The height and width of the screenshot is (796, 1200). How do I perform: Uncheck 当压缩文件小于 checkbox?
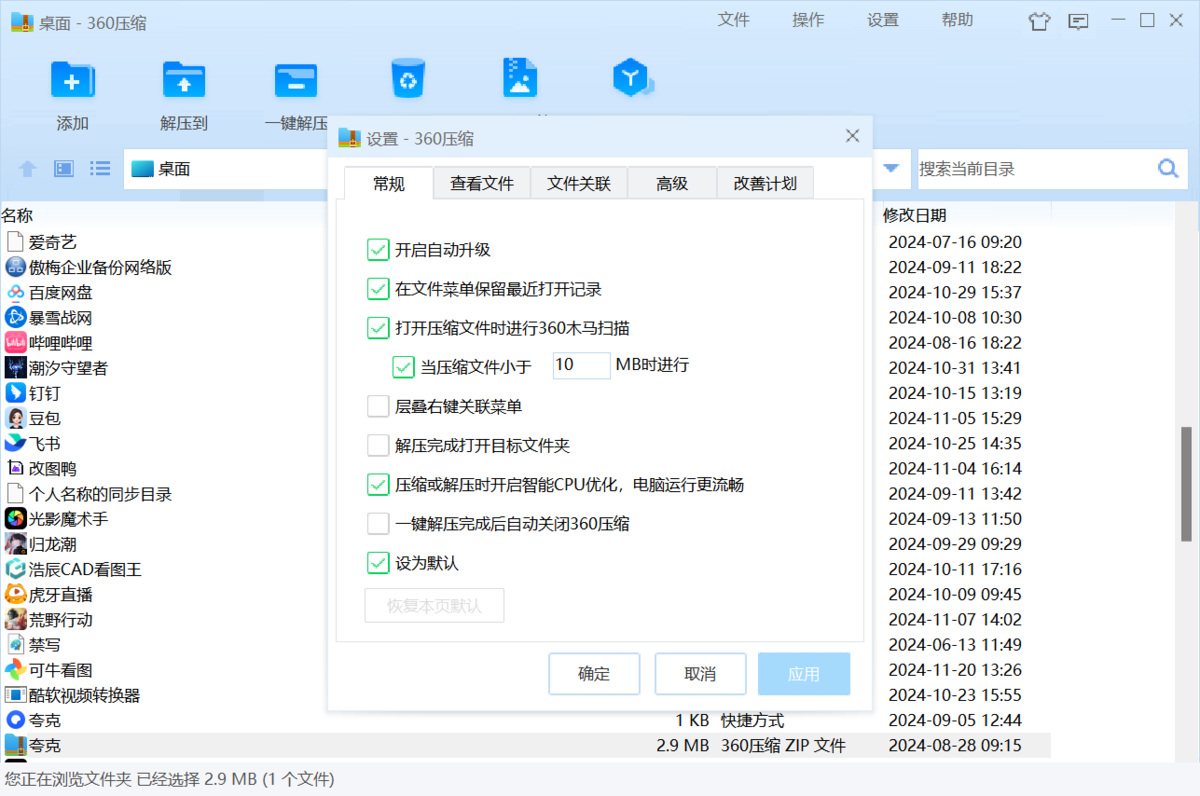[404, 366]
